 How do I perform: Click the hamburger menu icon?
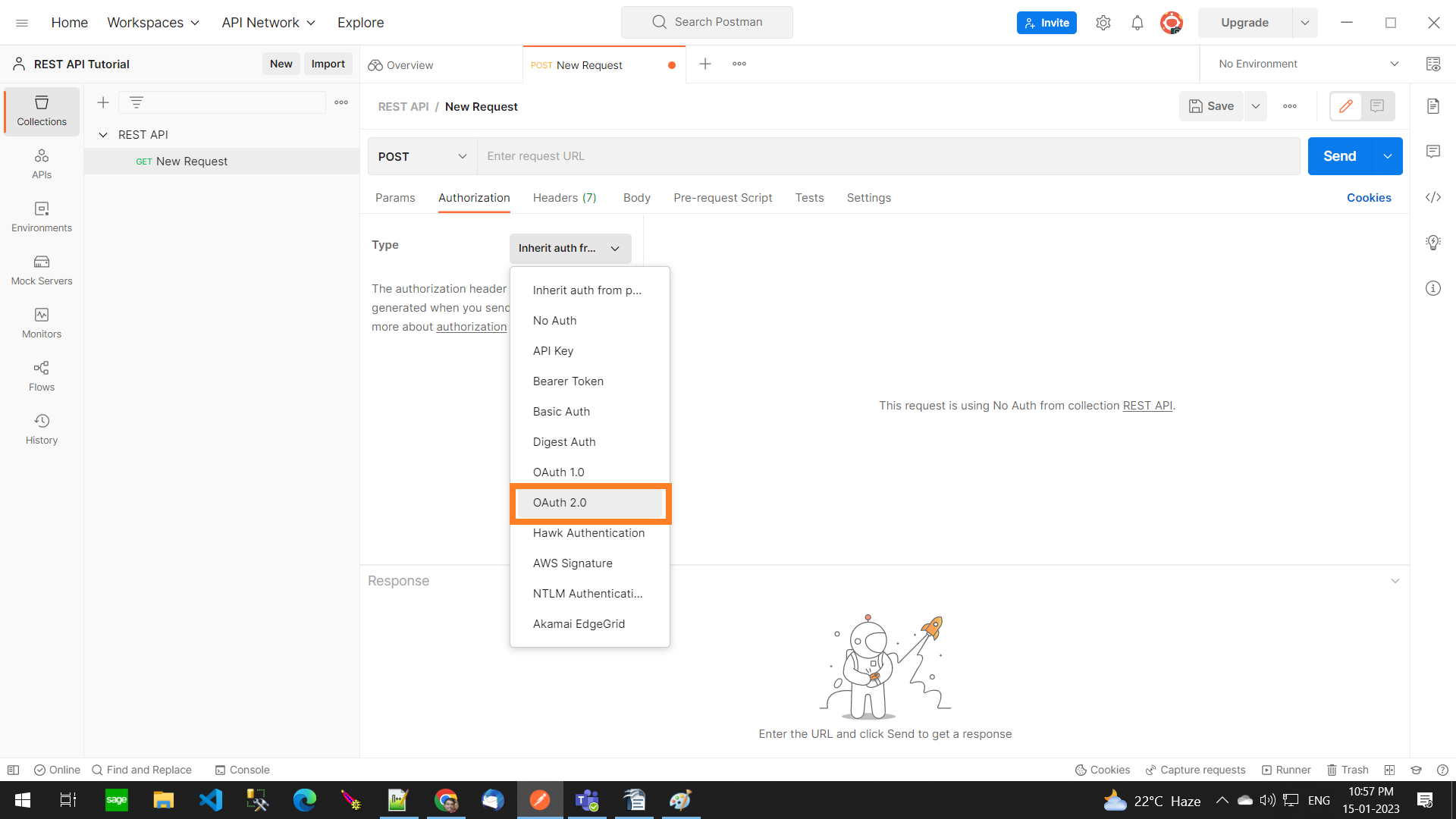(22, 23)
